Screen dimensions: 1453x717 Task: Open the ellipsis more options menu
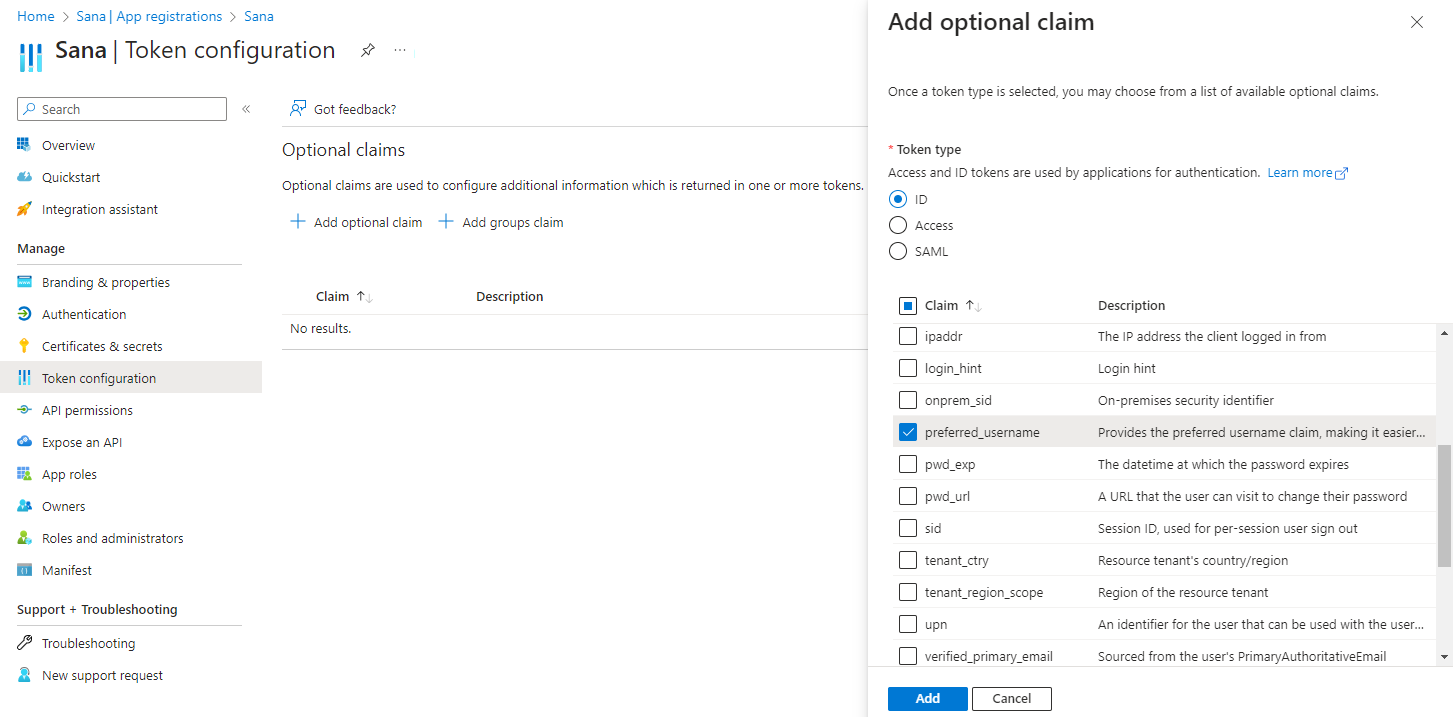(x=400, y=51)
